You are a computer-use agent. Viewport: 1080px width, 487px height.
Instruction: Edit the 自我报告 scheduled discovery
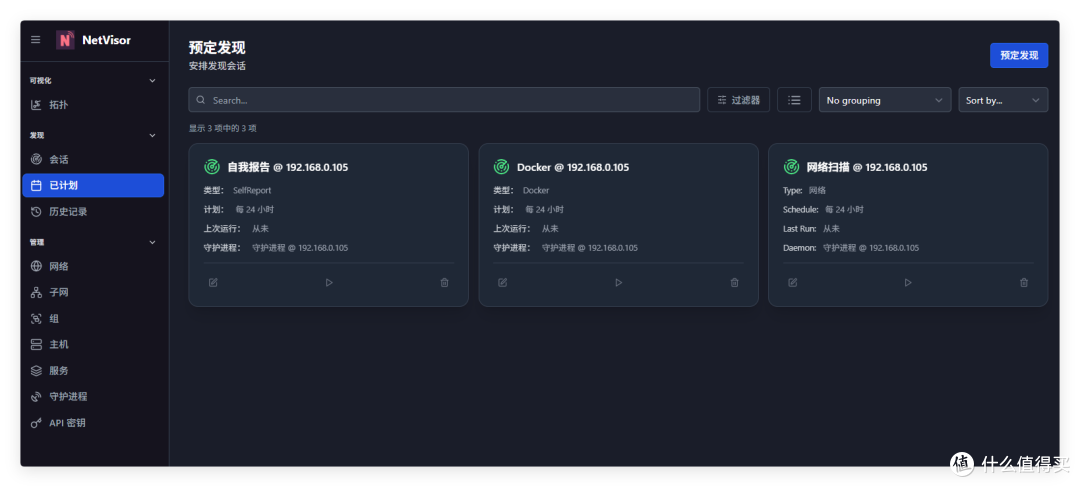(214, 282)
